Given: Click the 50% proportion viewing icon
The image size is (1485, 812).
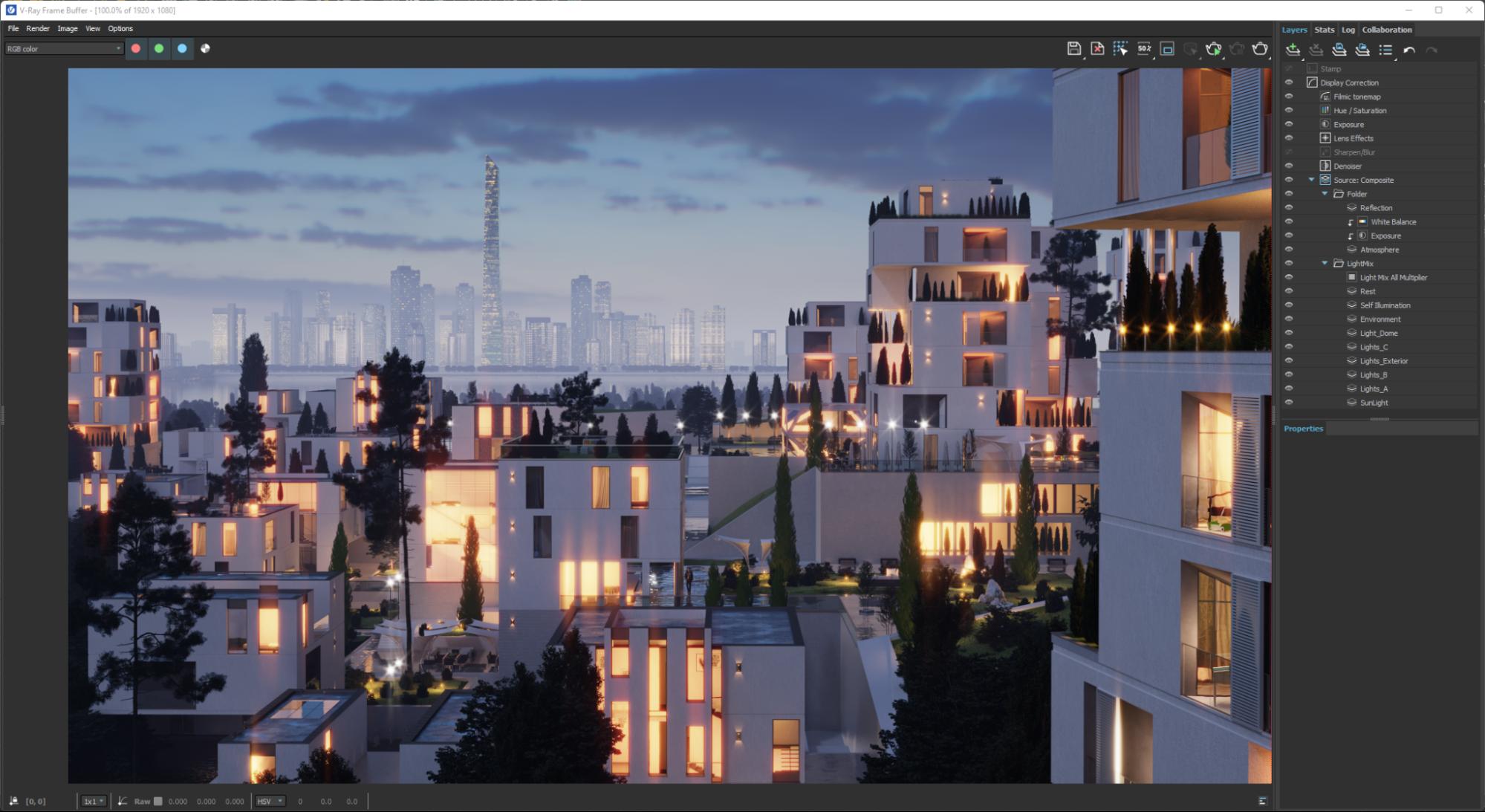Looking at the screenshot, I should [x=1145, y=48].
